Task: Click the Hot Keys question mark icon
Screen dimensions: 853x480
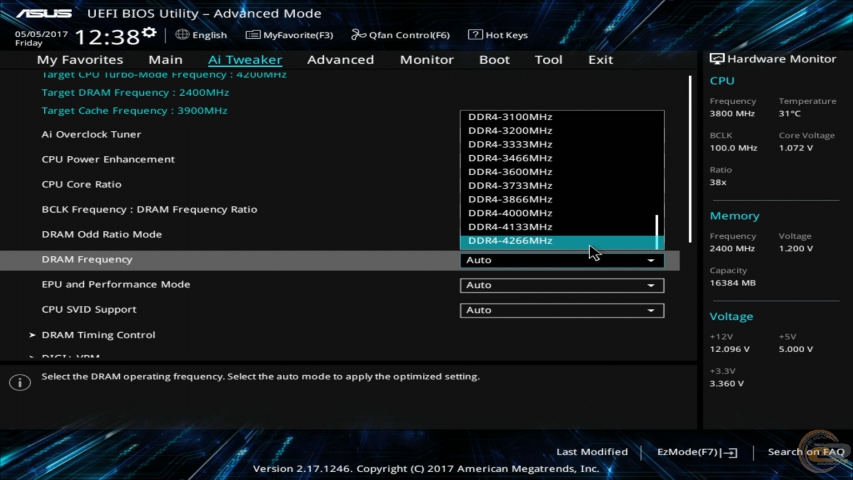Action: click(x=475, y=34)
